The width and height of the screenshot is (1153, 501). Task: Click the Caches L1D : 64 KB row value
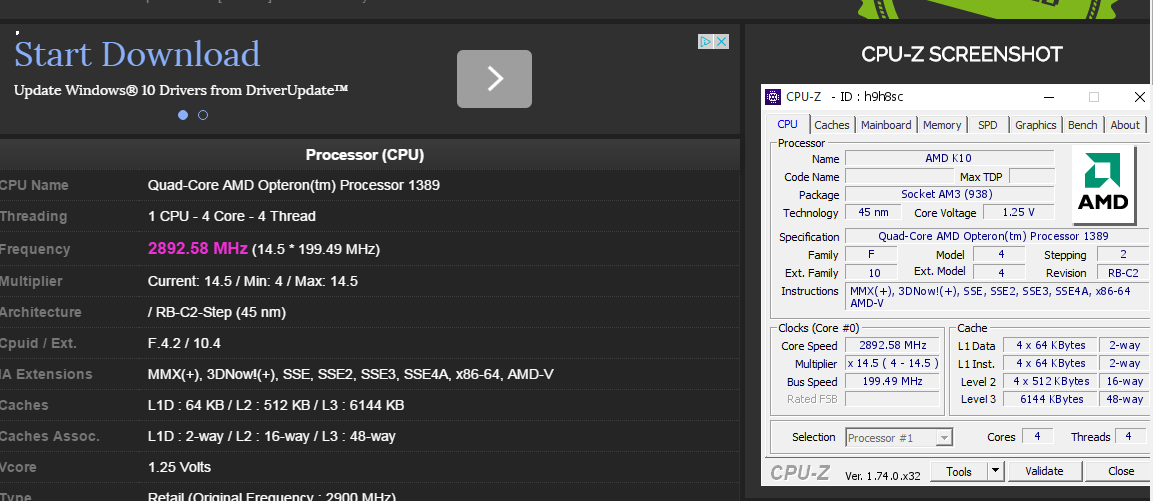(x=276, y=405)
